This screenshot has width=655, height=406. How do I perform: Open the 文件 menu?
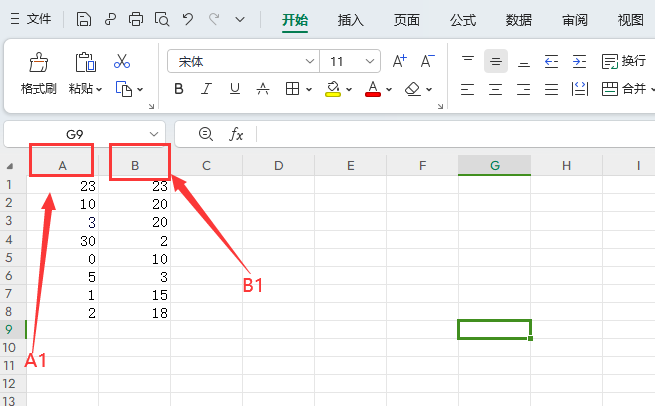31,19
